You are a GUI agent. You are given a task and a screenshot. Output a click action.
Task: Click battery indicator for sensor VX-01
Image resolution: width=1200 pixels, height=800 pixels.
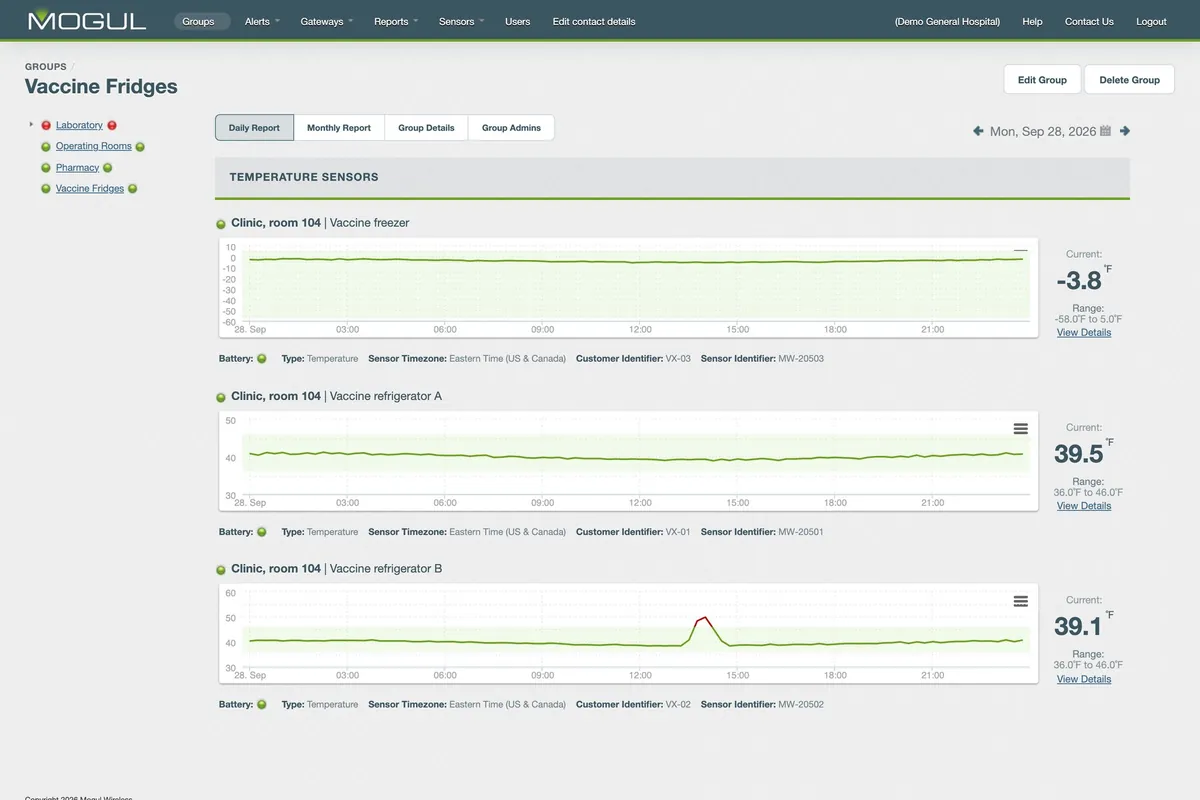tap(262, 532)
